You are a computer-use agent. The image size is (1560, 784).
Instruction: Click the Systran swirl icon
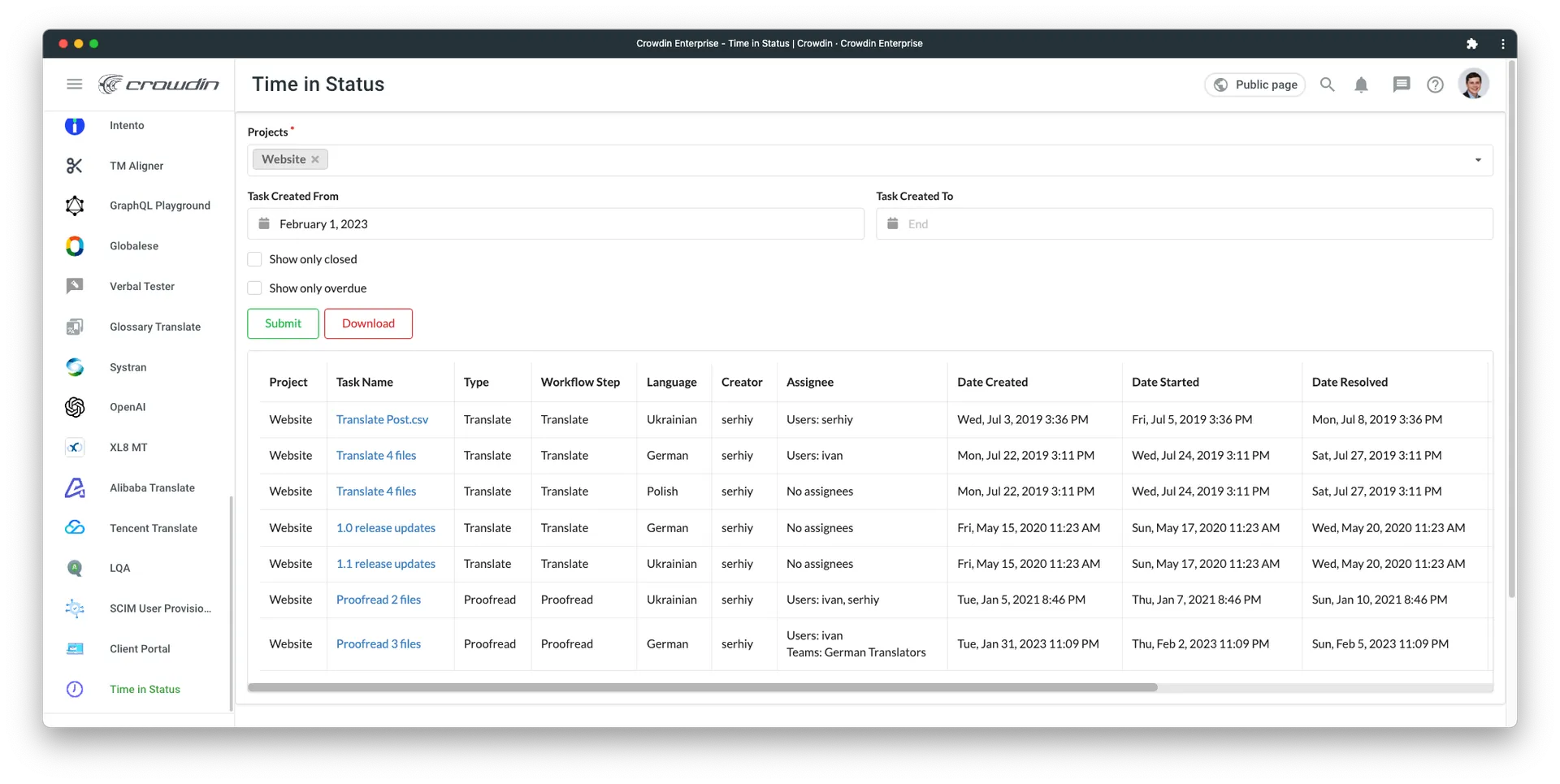pyautogui.click(x=75, y=367)
